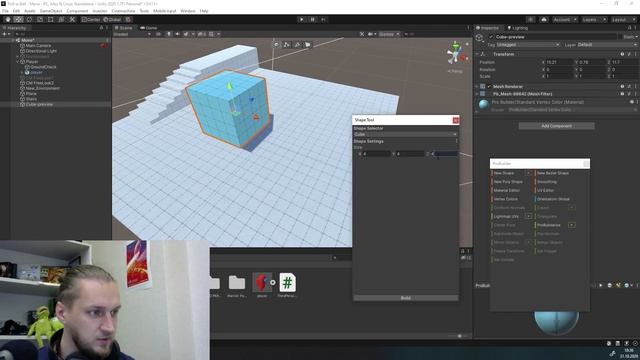Select Cube-preview in Hierarchy
Image resolution: width=640 pixels, height=360 pixels.
(x=39, y=104)
